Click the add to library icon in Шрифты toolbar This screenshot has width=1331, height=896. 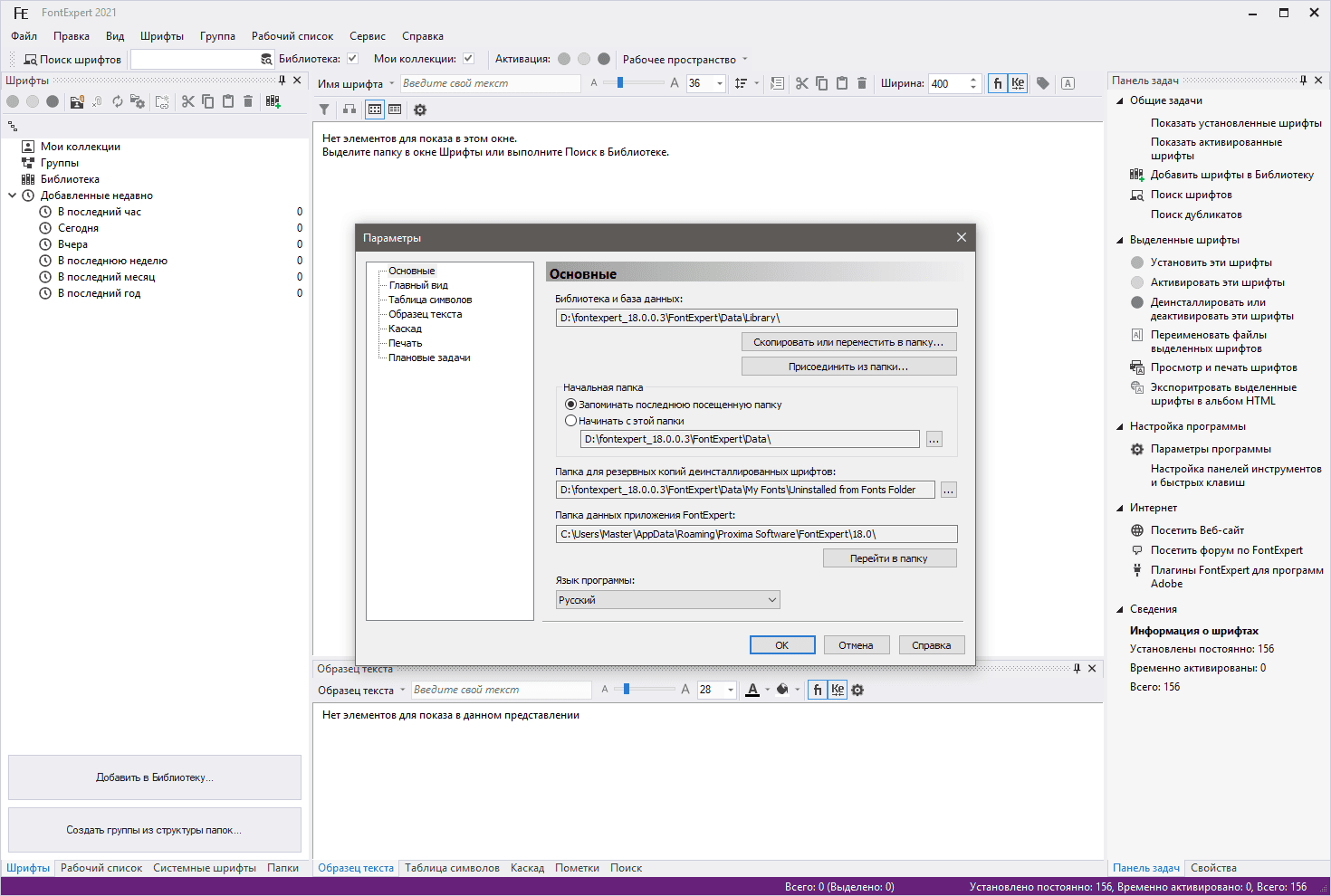click(x=273, y=101)
